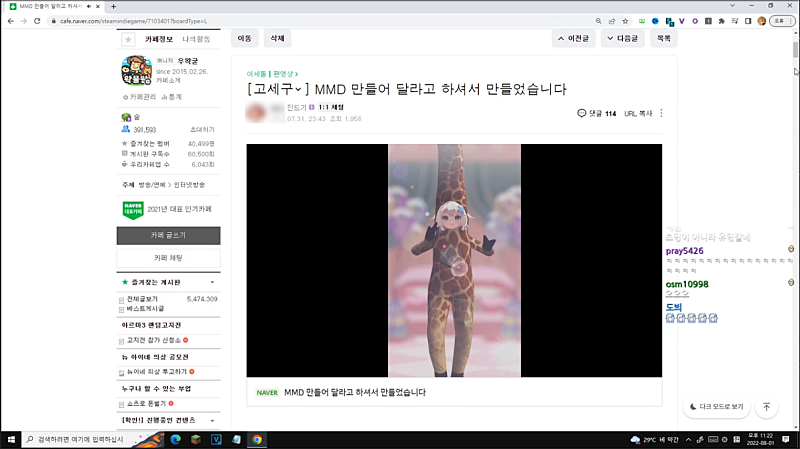Open the Chrome profile avatar
Image resolution: width=800 pixels, height=449 pixels.
(x=762, y=21)
